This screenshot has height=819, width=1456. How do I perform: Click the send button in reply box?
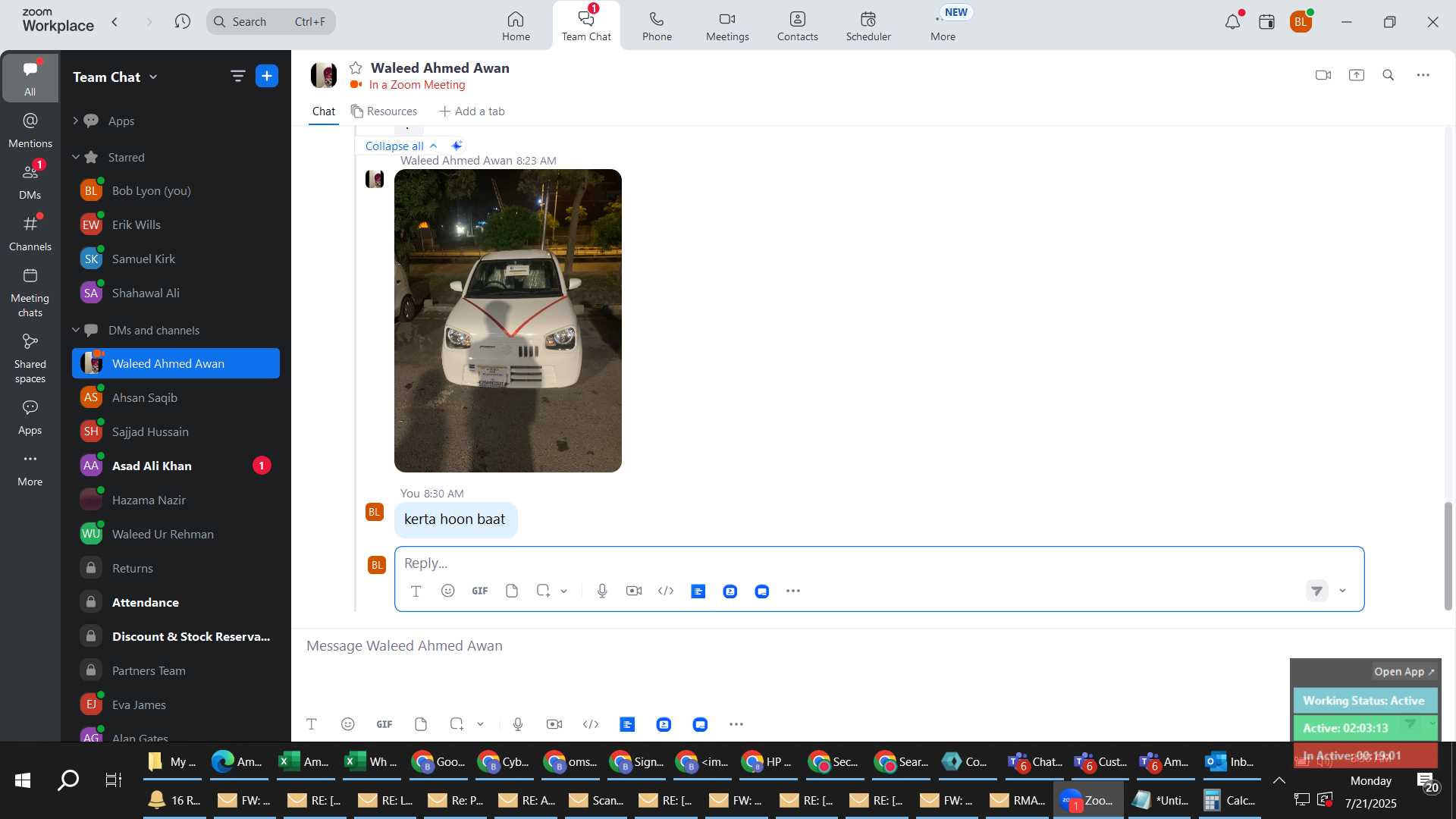(1317, 591)
